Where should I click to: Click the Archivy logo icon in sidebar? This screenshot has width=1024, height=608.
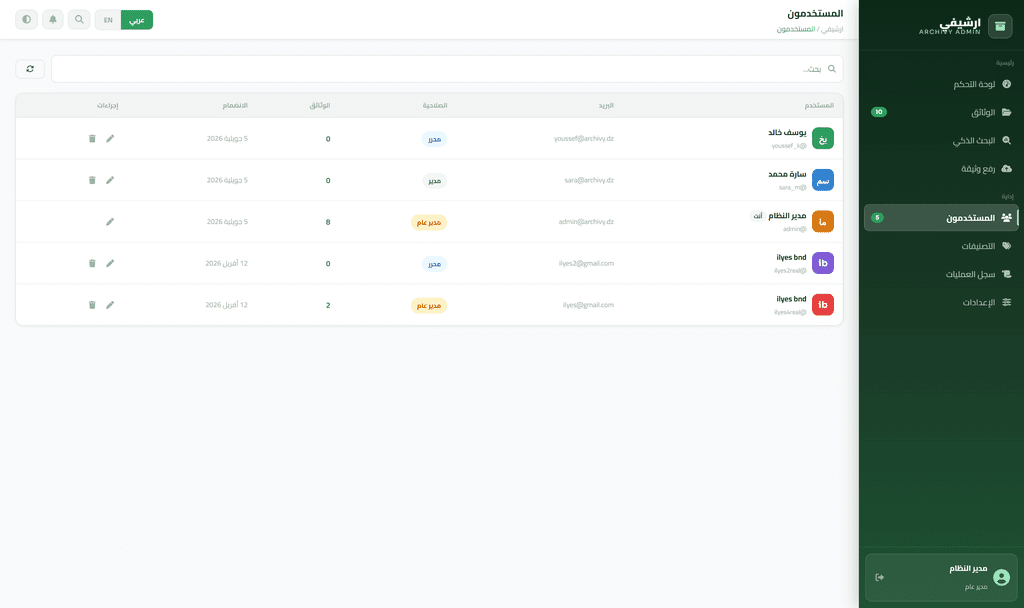pos(1000,26)
